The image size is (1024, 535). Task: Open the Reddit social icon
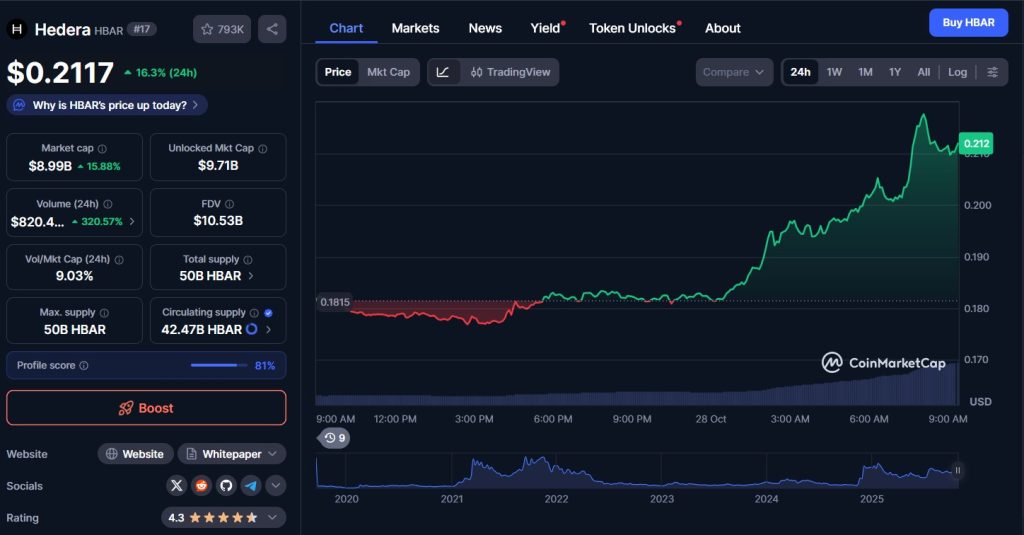pyautogui.click(x=201, y=486)
